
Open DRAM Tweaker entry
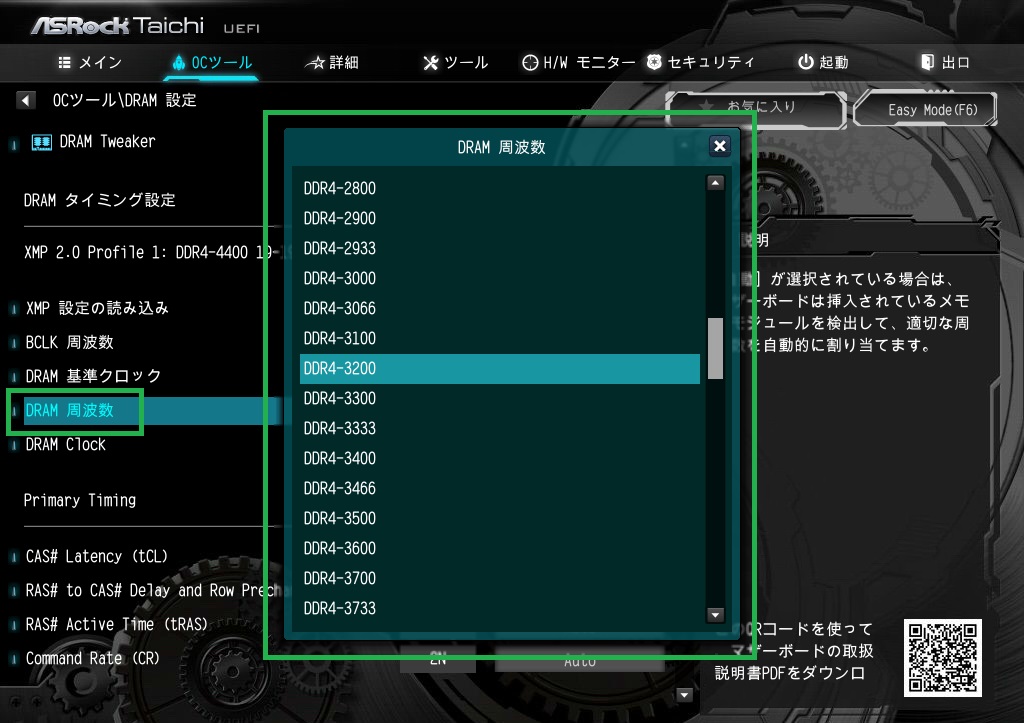[x=107, y=142]
